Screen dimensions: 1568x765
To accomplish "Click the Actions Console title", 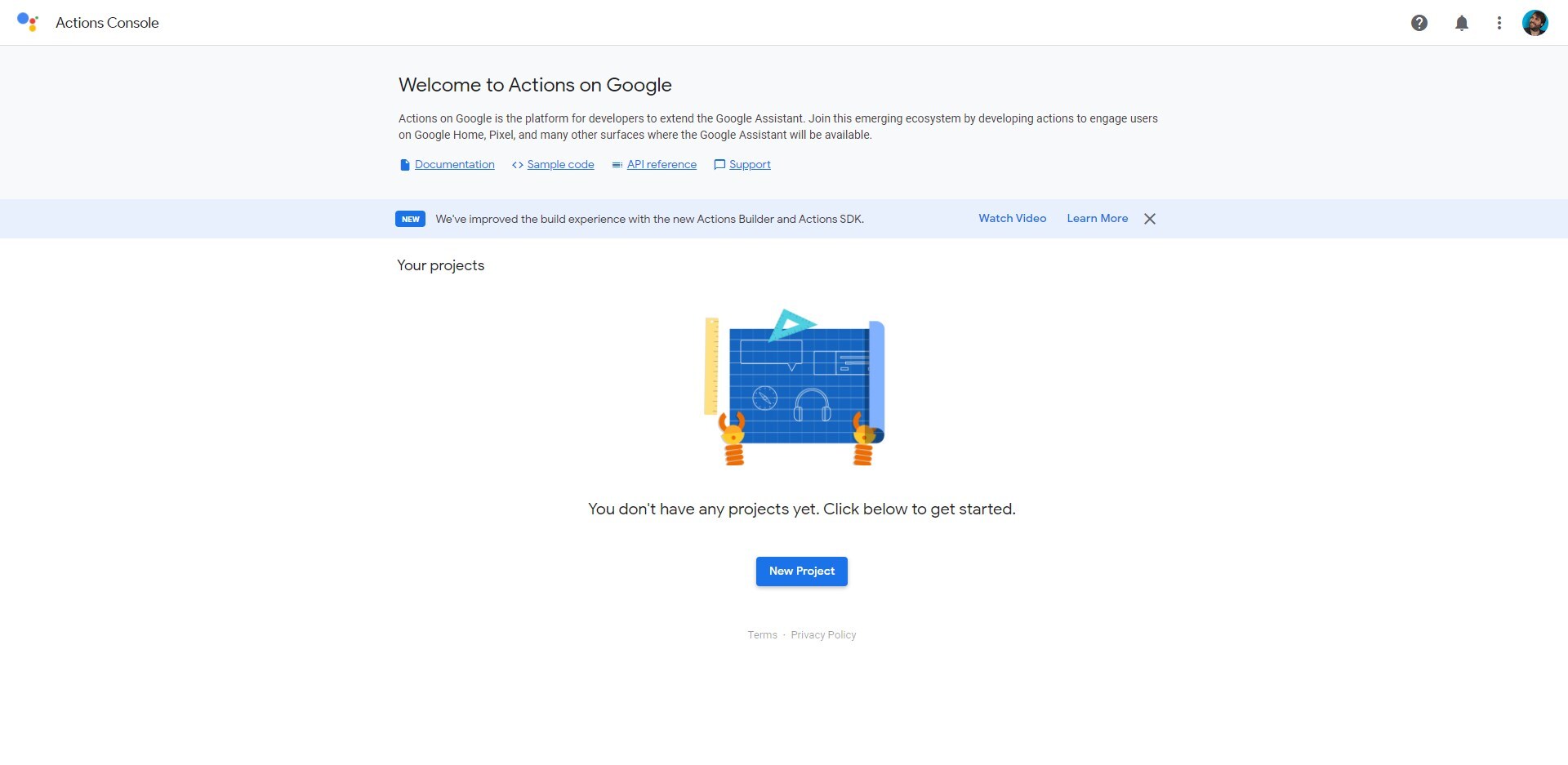I will click(107, 23).
